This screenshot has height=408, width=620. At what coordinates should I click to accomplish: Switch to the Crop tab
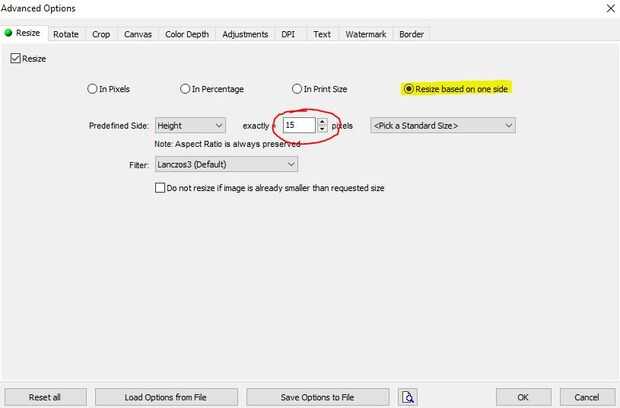(x=101, y=34)
